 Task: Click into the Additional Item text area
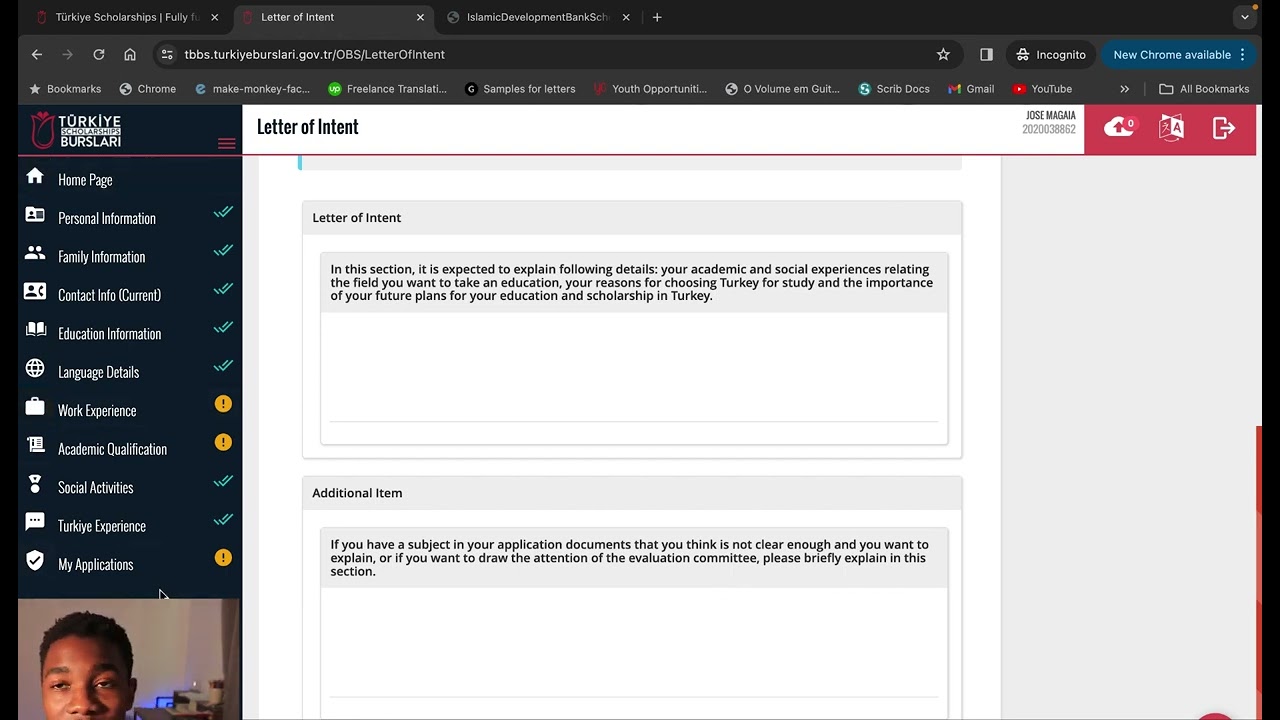point(634,642)
